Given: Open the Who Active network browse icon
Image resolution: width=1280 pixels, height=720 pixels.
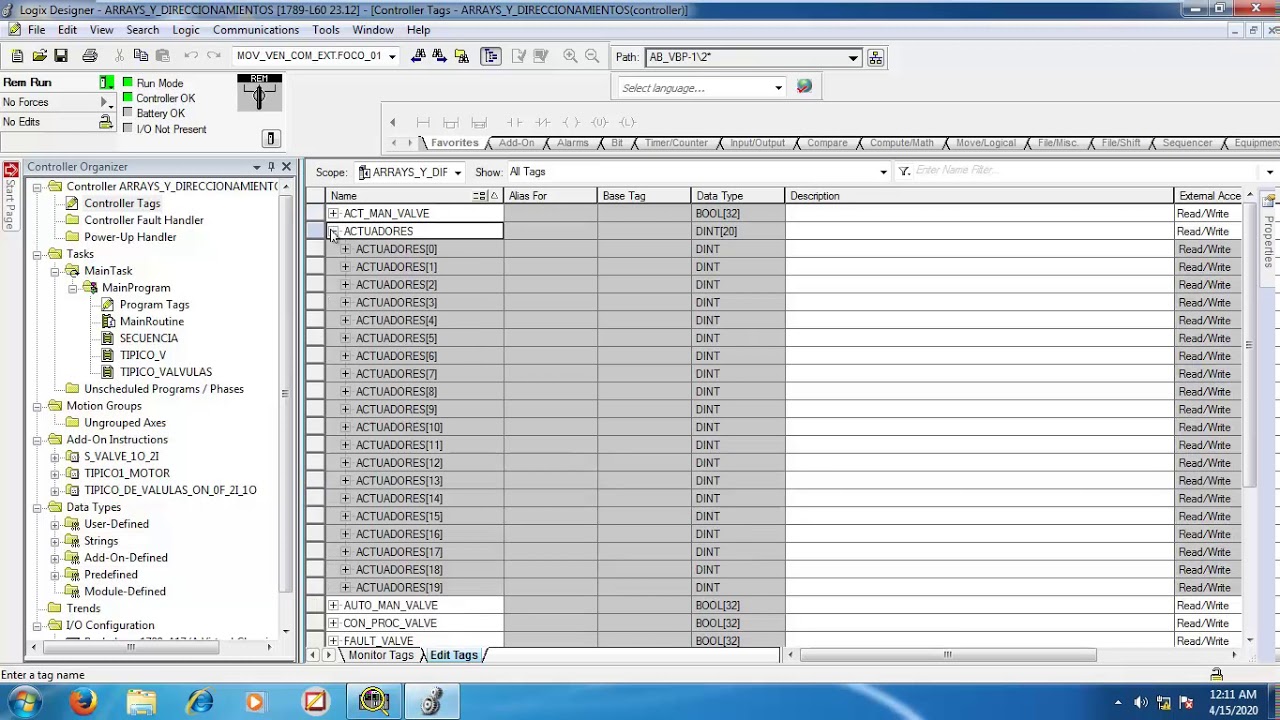Looking at the screenshot, I should (875, 57).
